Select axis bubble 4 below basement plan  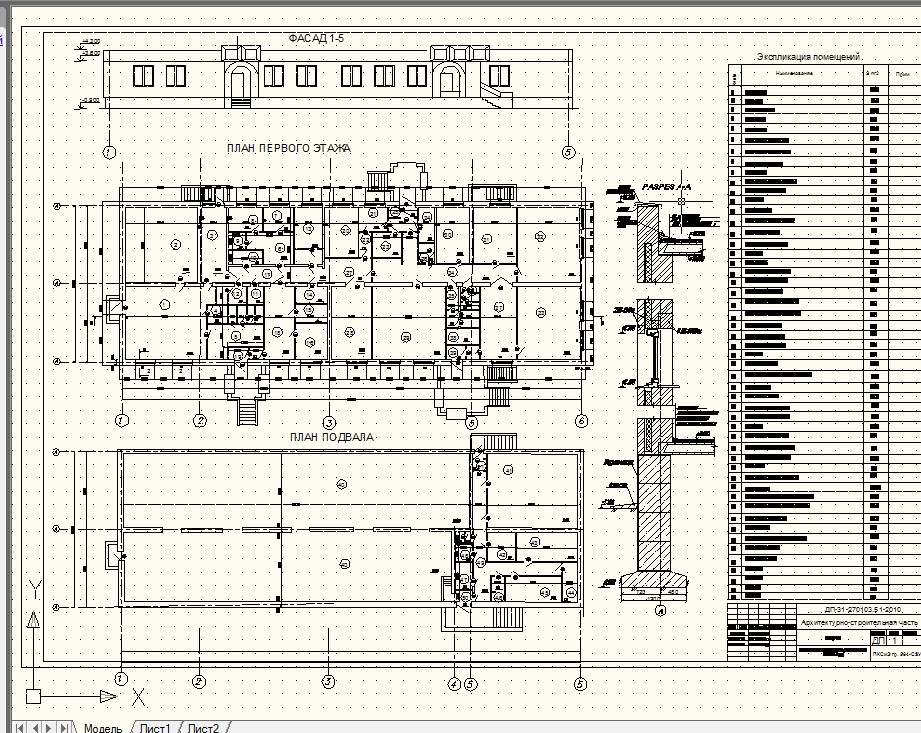(453, 684)
